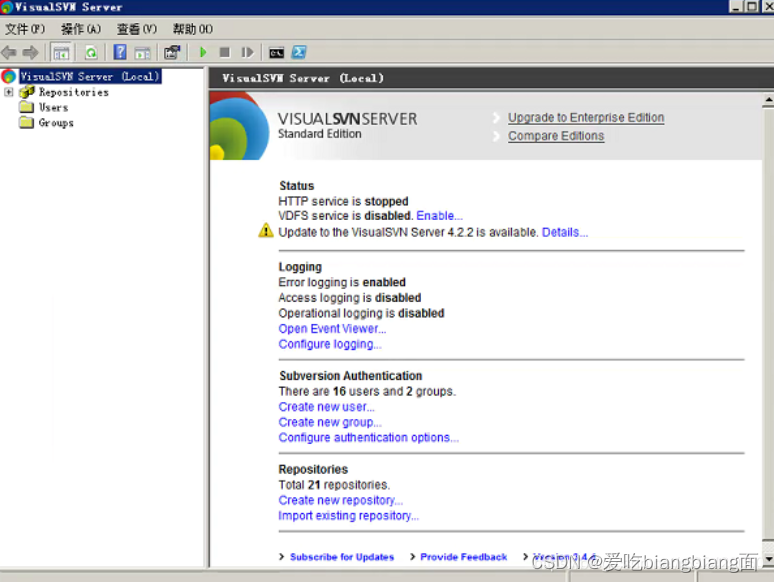Click 'Total 21 repositories.' text
The image size is (774, 582).
[334, 485]
